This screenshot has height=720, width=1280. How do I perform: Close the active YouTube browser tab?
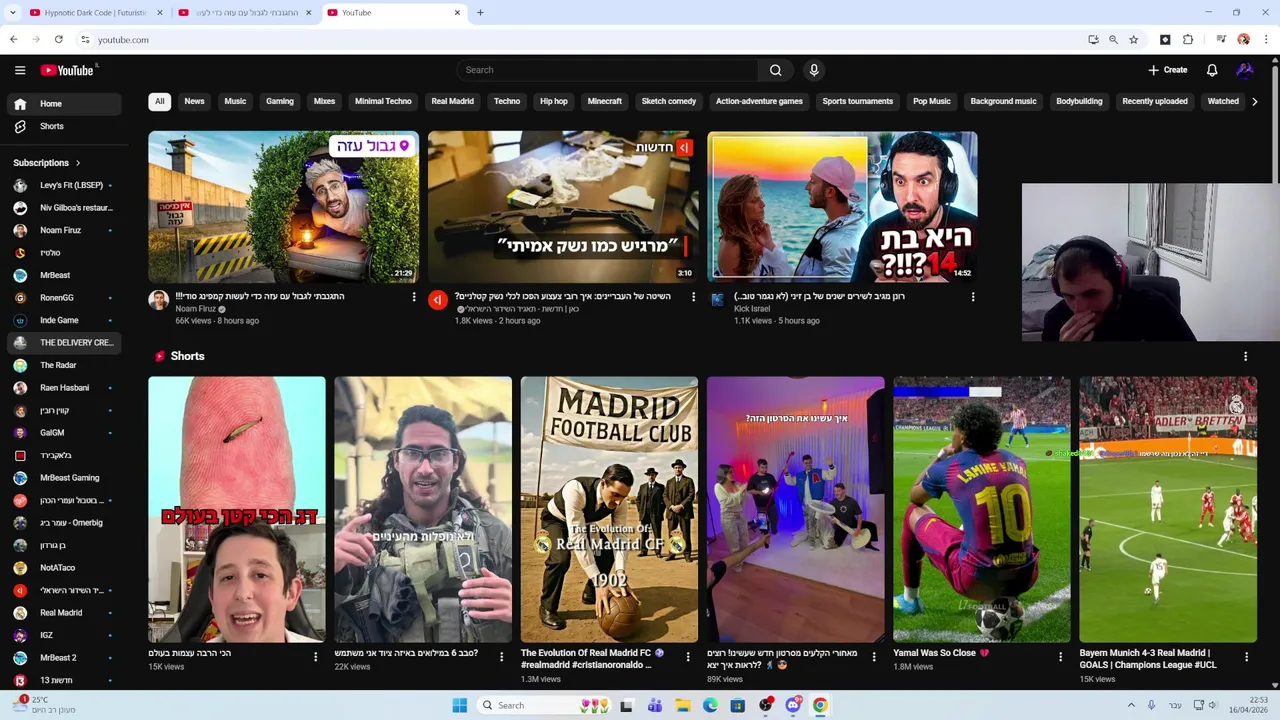(458, 13)
